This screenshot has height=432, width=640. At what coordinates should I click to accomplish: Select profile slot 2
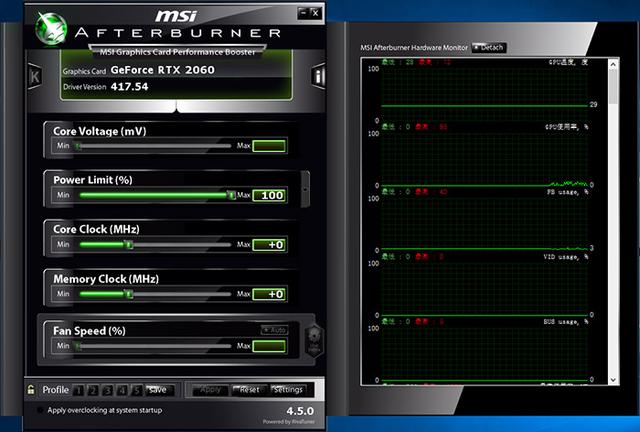tap(93, 390)
